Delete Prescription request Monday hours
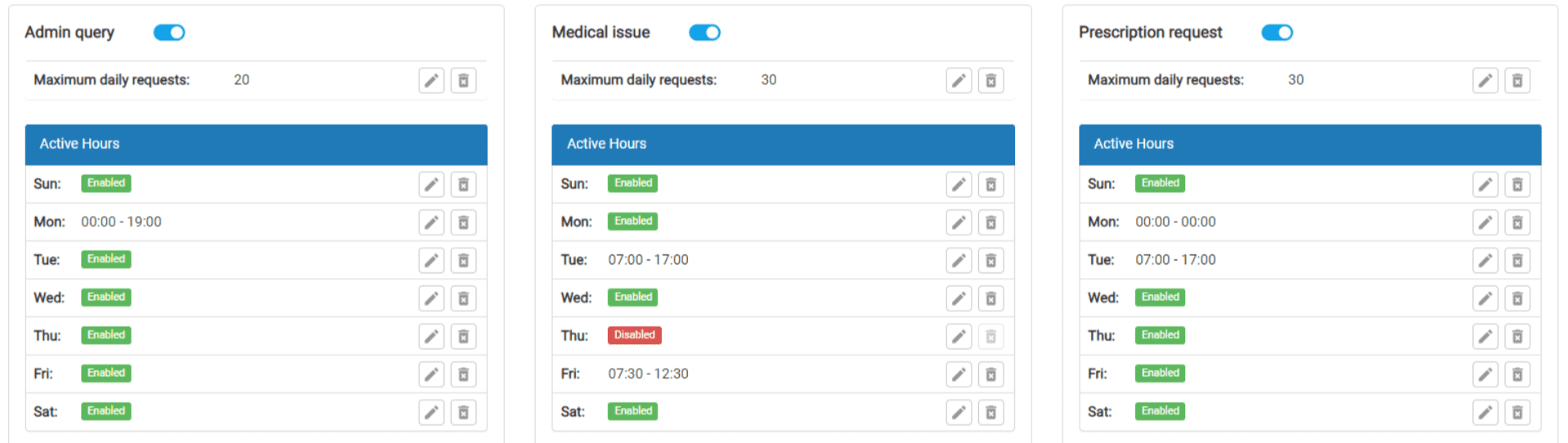This screenshot has height=443, width=1568. 1517,222
